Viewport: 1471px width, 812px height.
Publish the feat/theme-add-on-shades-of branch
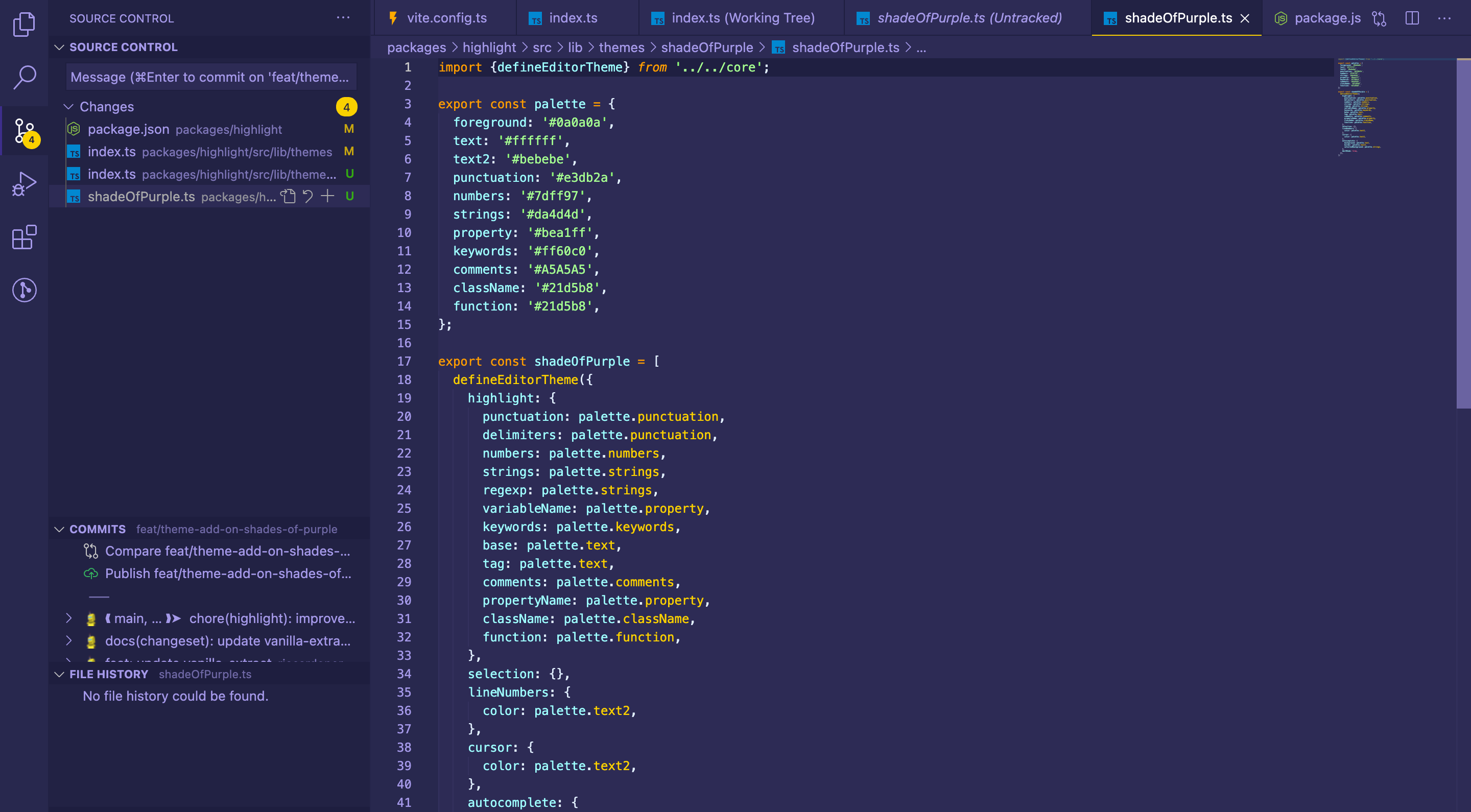[228, 574]
